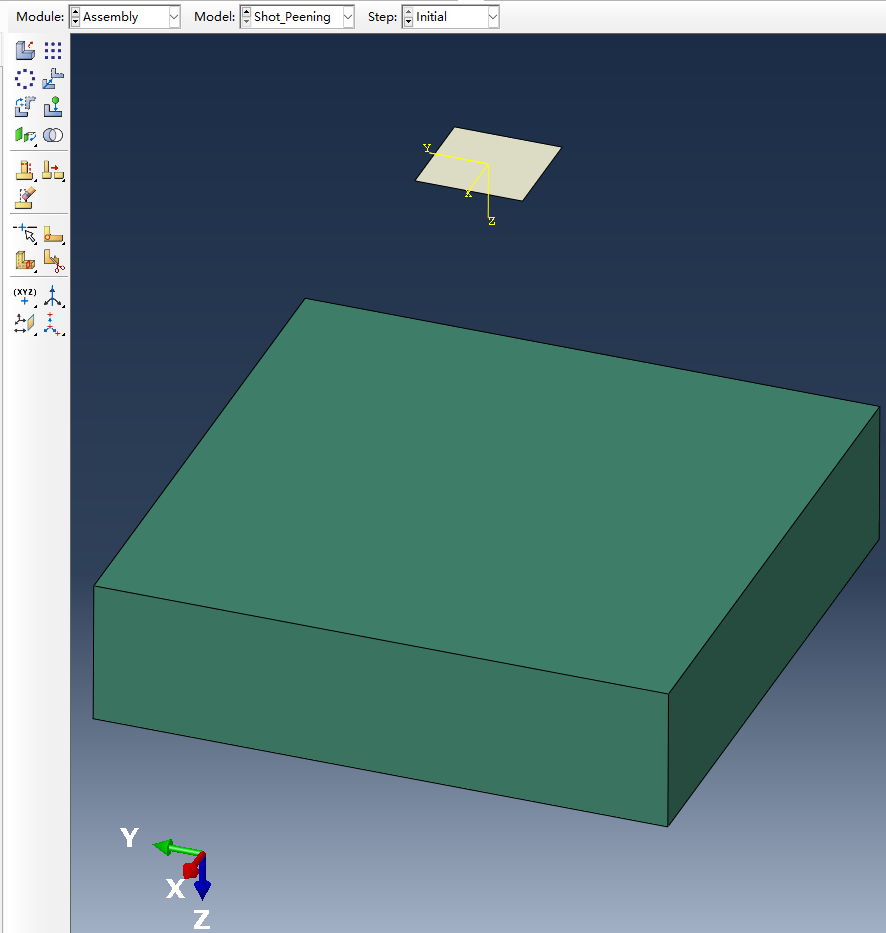The image size is (886, 933).
Task: Select the Create Datum Axis tool
Action: tap(53, 296)
